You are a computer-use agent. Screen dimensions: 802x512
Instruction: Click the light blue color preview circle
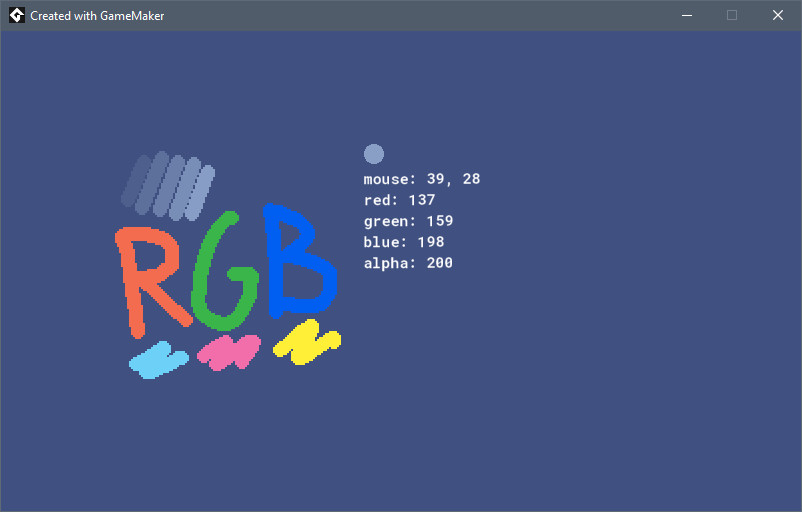[374, 154]
